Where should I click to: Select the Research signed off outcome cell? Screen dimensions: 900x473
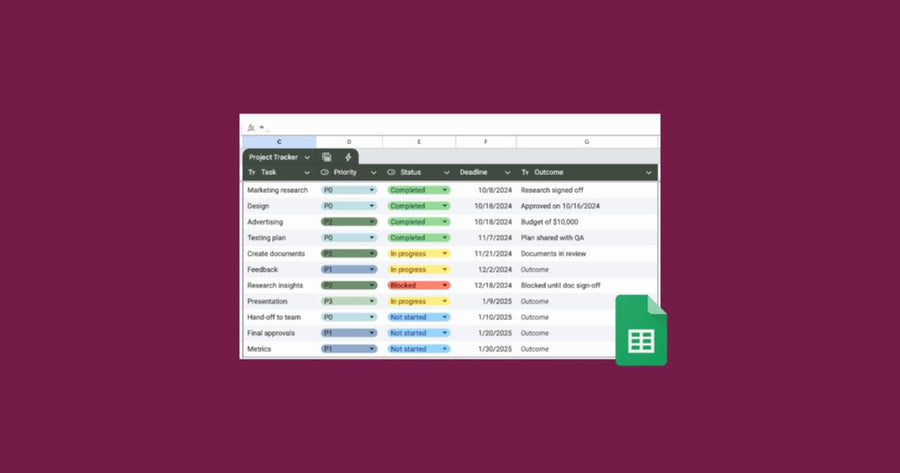587,190
